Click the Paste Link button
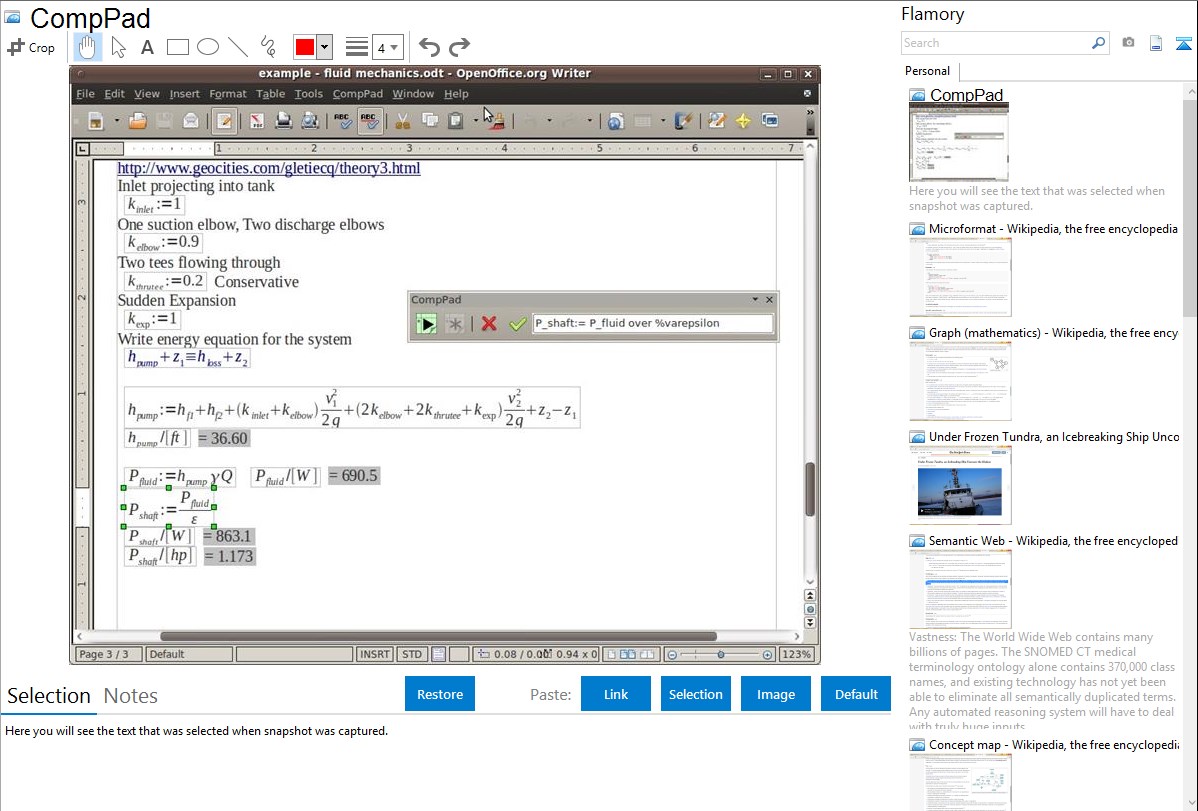 point(616,694)
